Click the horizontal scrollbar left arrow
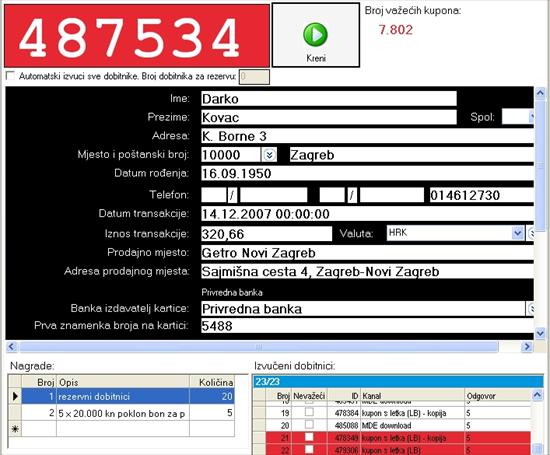Screen dimensions: 550x455 coord(12,347)
